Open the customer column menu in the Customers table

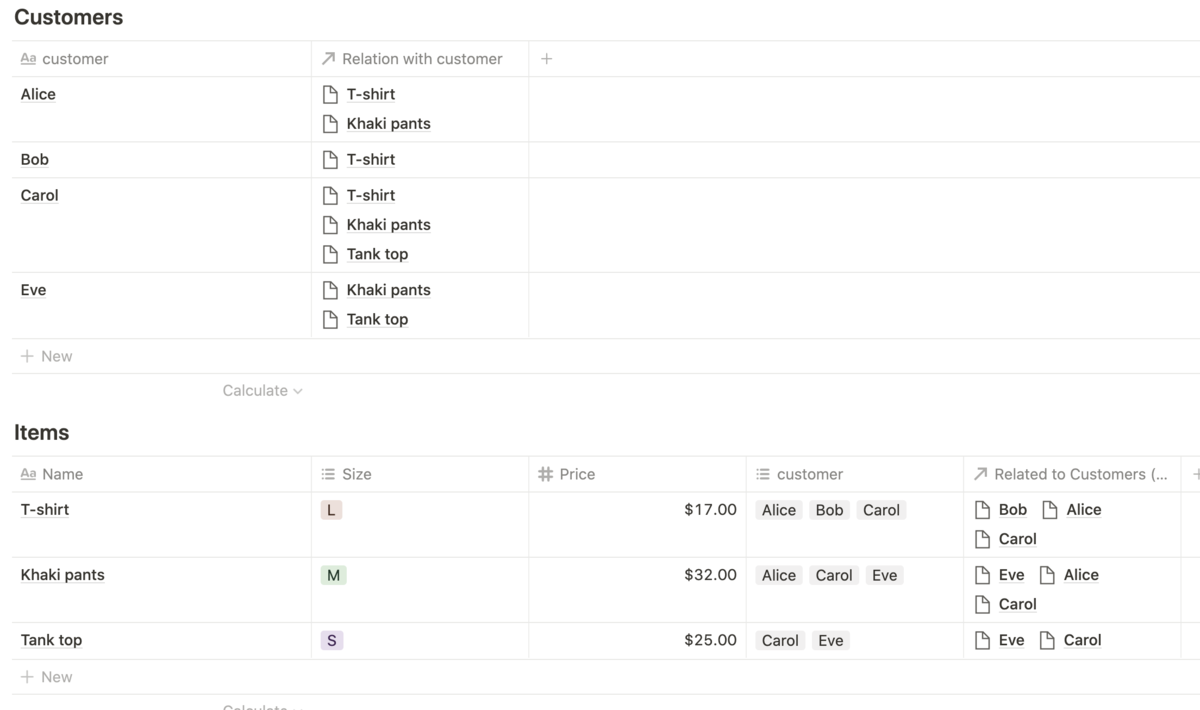point(74,59)
